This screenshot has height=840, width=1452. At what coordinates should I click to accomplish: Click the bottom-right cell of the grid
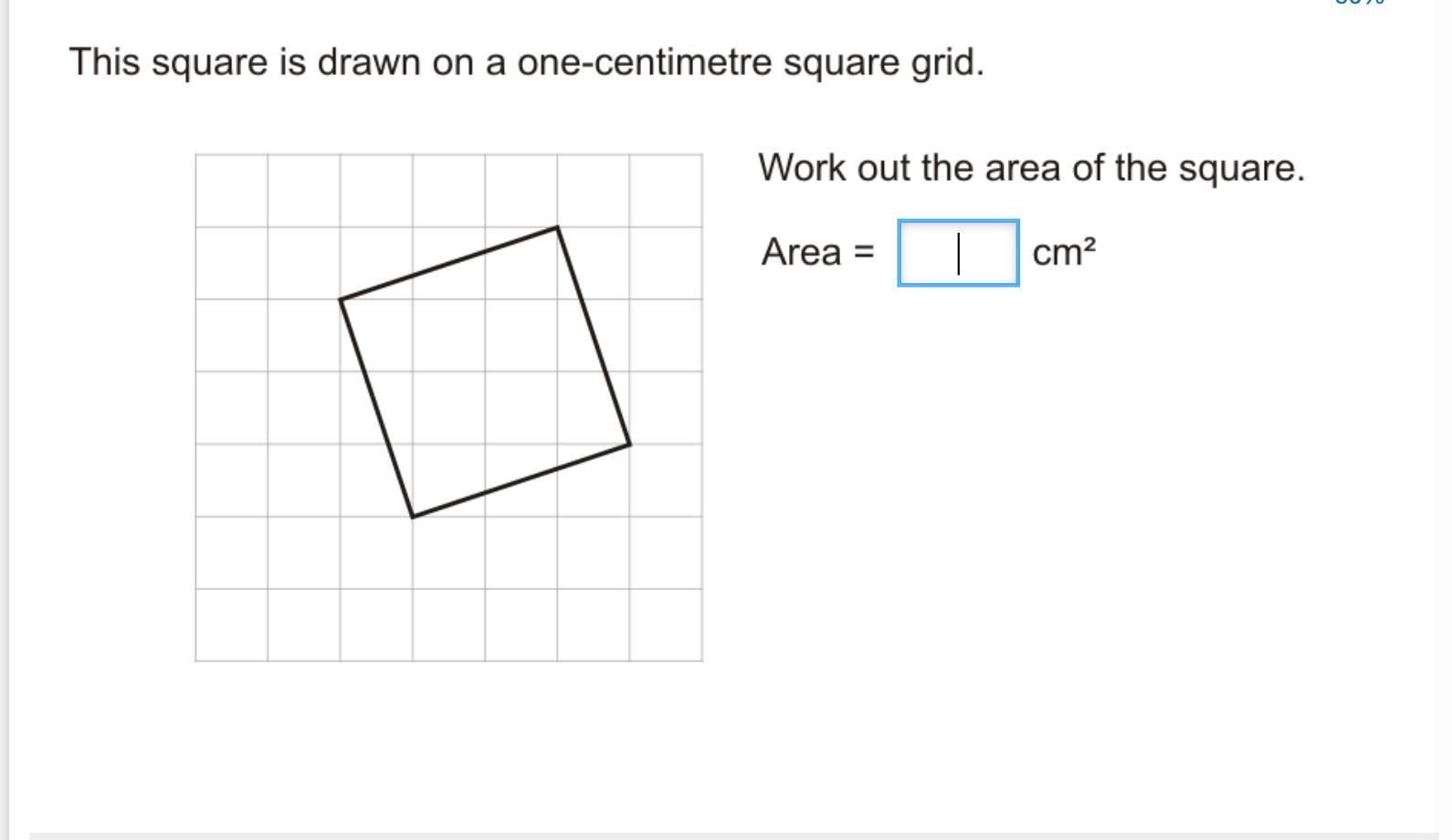click(666, 625)
